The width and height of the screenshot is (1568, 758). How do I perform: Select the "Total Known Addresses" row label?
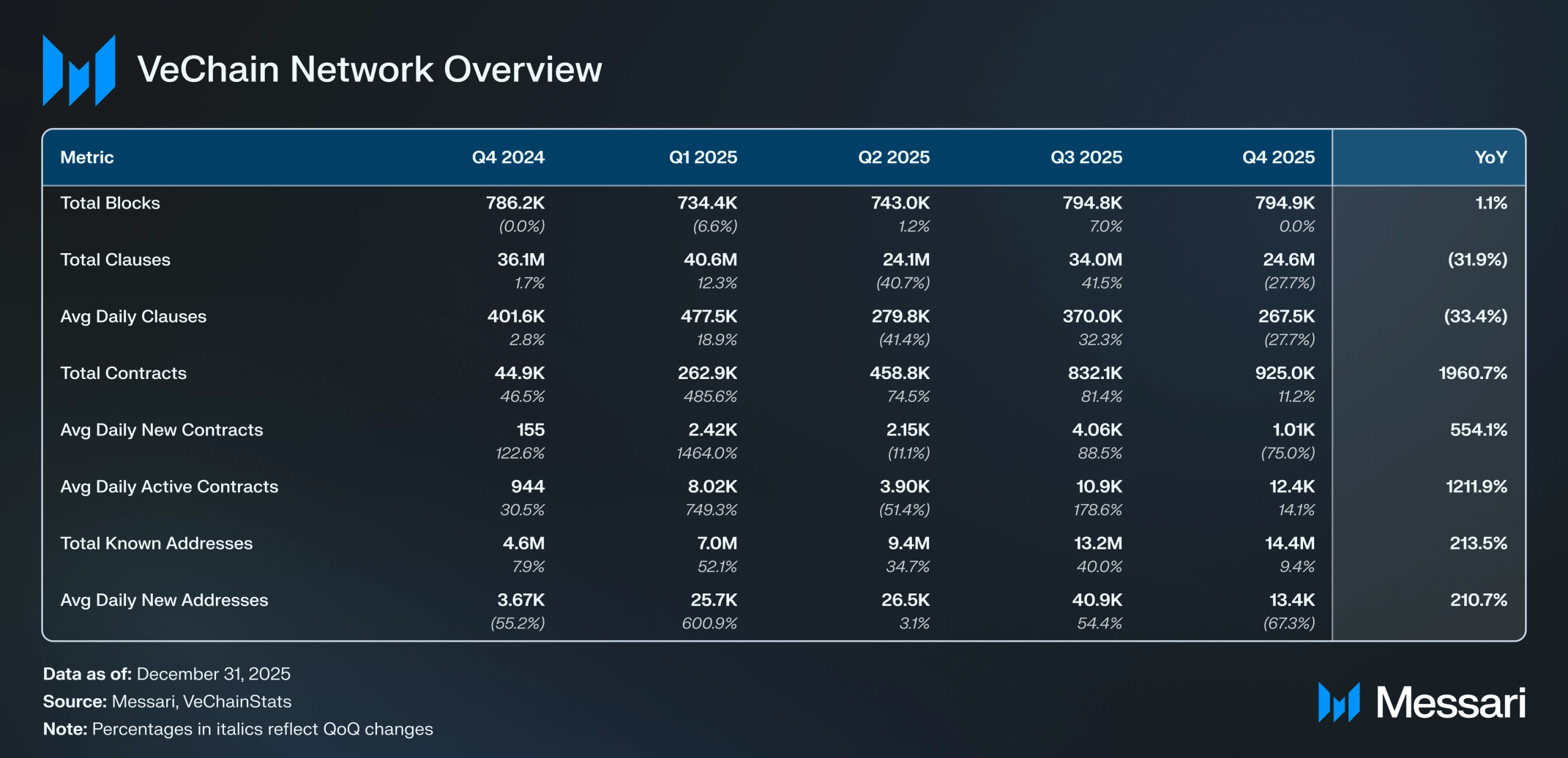(156, 544)
